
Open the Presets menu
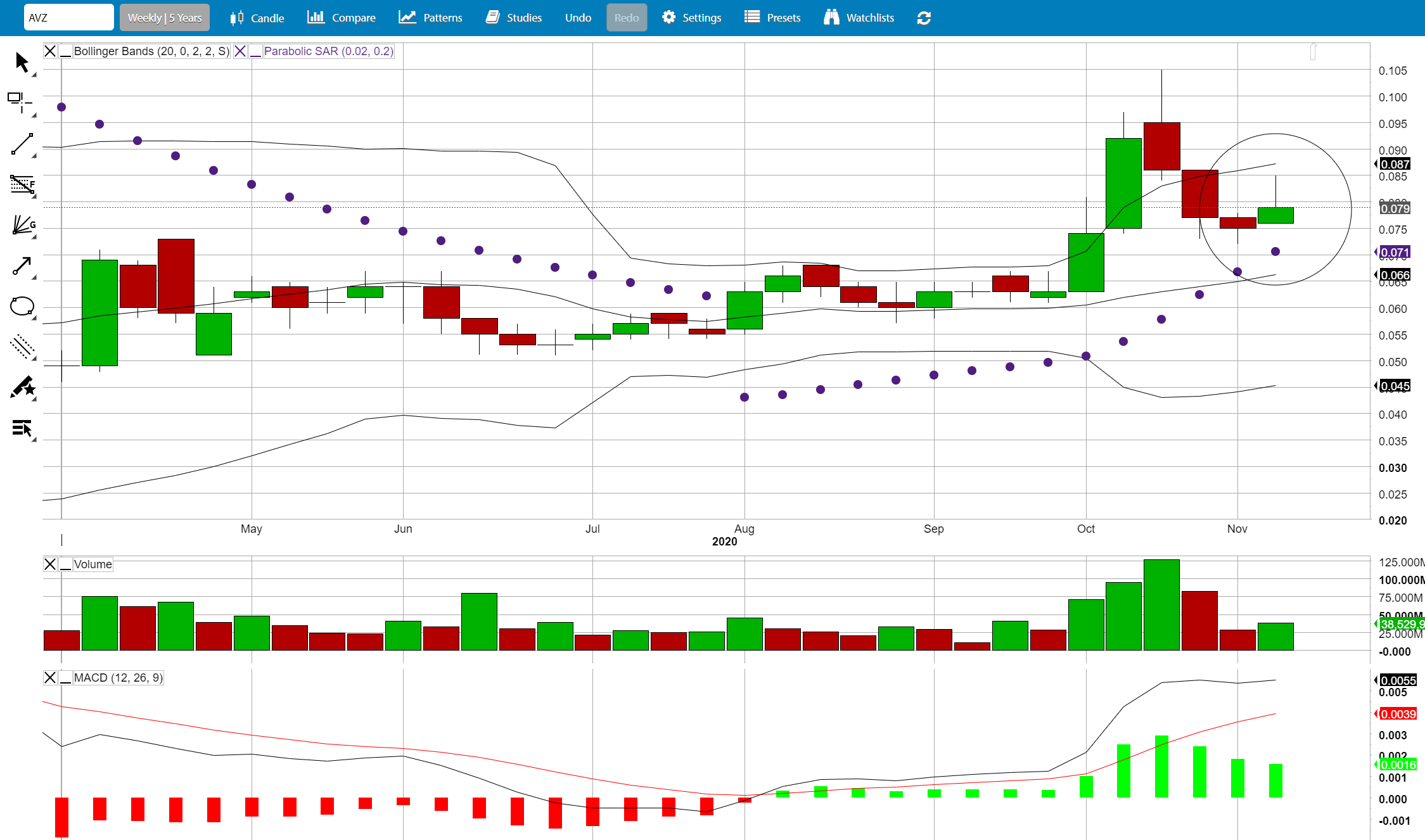pos(772,18)
